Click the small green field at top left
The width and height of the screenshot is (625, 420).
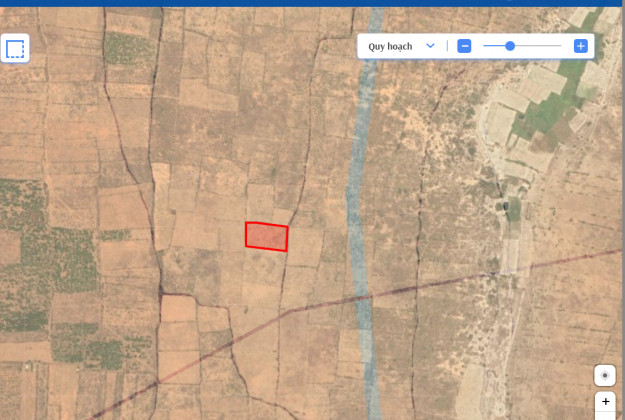[130, 48]
